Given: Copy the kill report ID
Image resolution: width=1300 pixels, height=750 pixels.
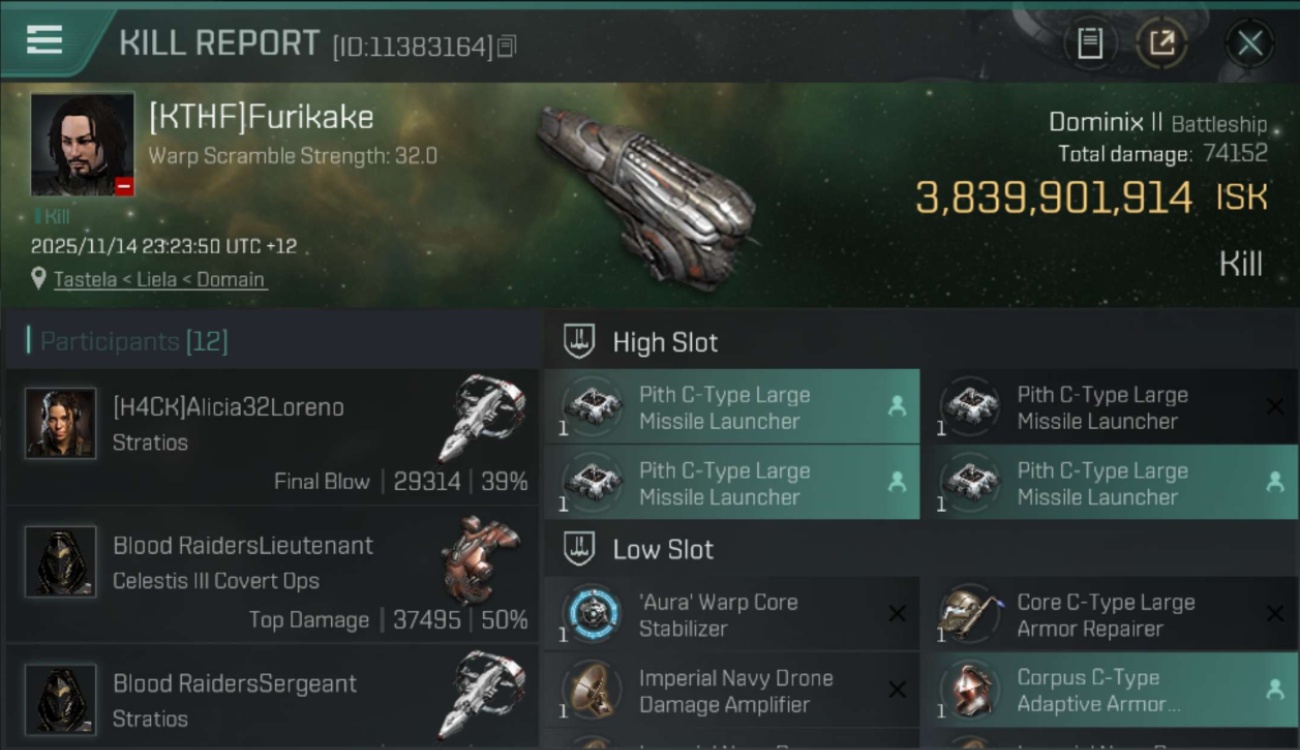Looking at the screenshot, I should (x=506, y=46).
